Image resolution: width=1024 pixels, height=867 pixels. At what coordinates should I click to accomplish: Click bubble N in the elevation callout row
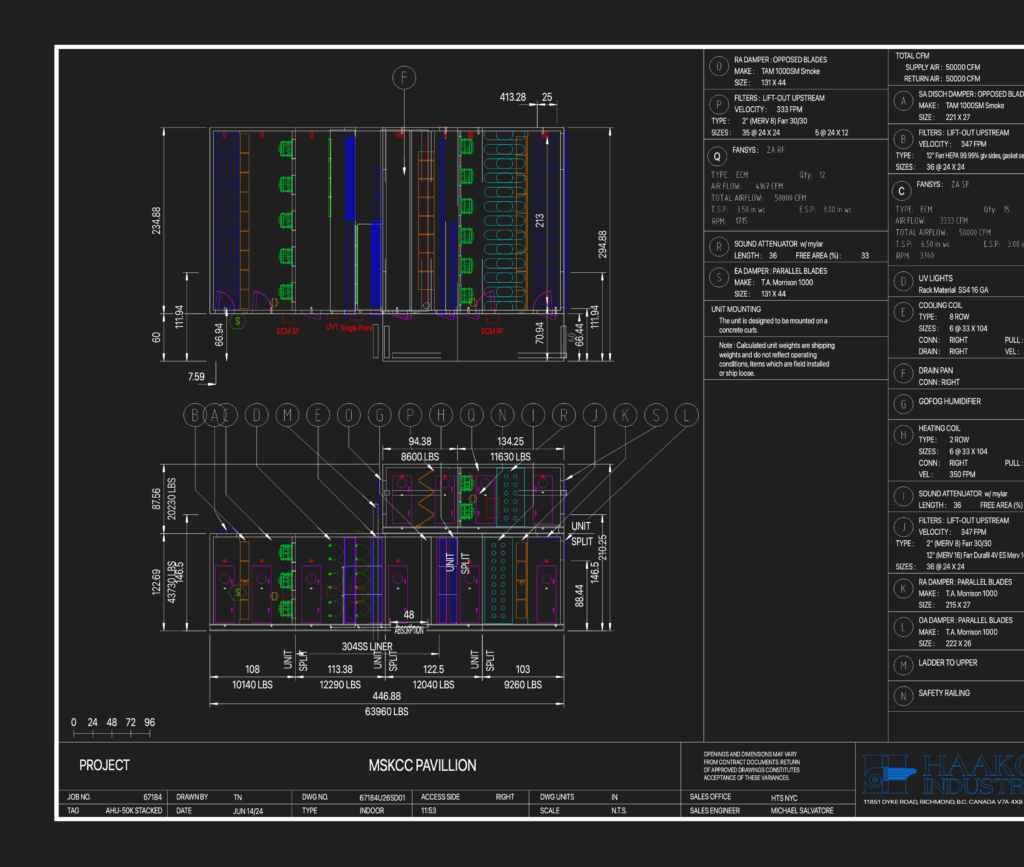pyautogui.click(x=502, y=415)
